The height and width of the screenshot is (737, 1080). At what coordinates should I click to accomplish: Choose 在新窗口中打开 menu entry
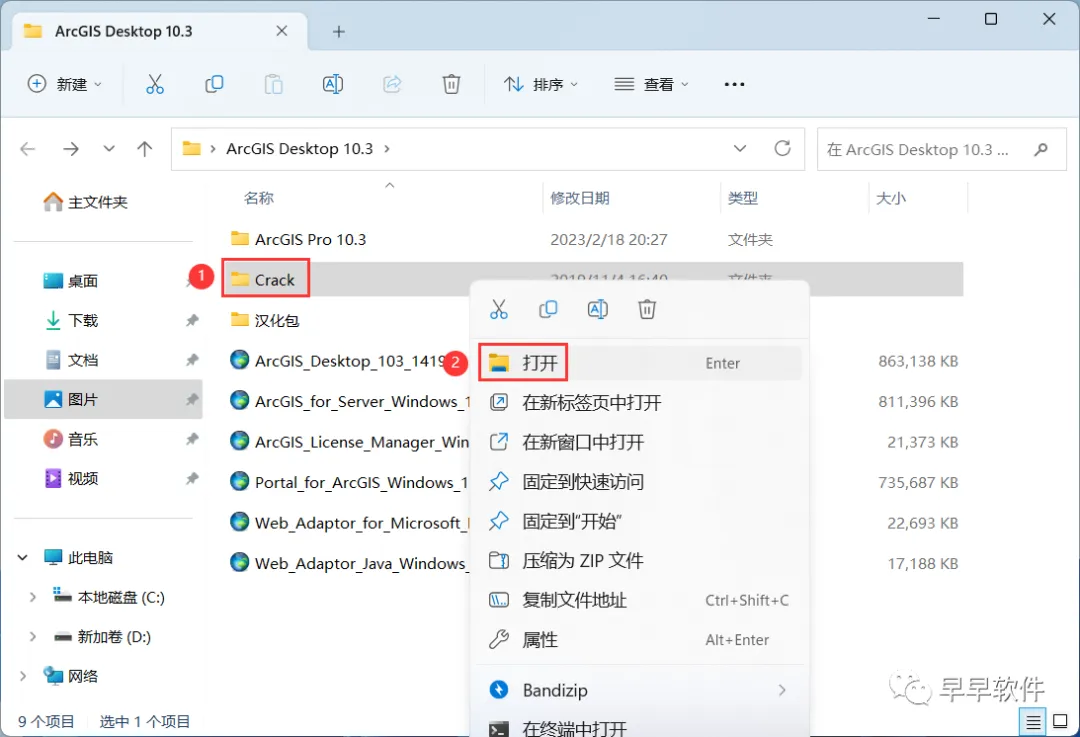coord(640,442)
